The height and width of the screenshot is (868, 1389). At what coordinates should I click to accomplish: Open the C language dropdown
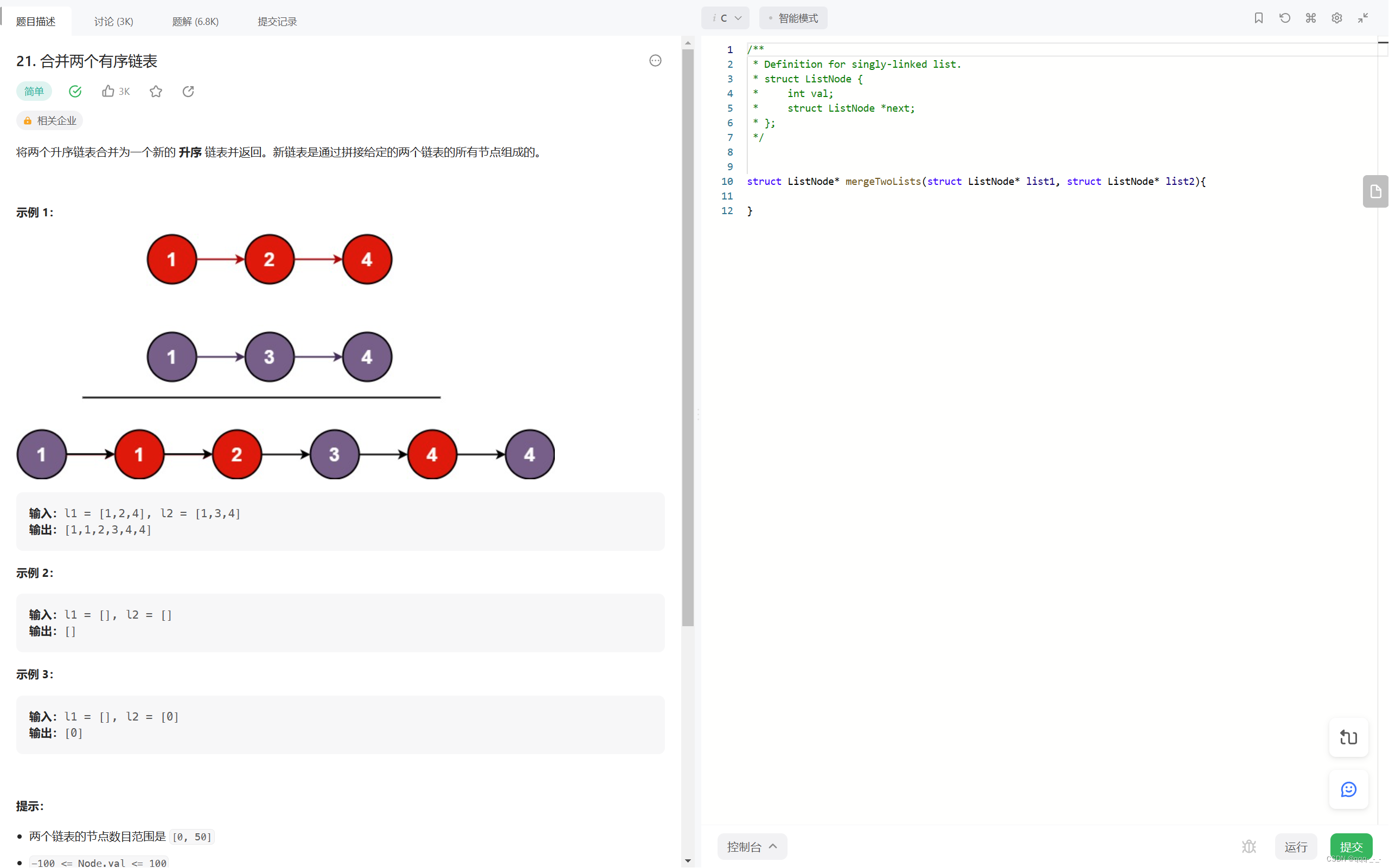point(726,18)
